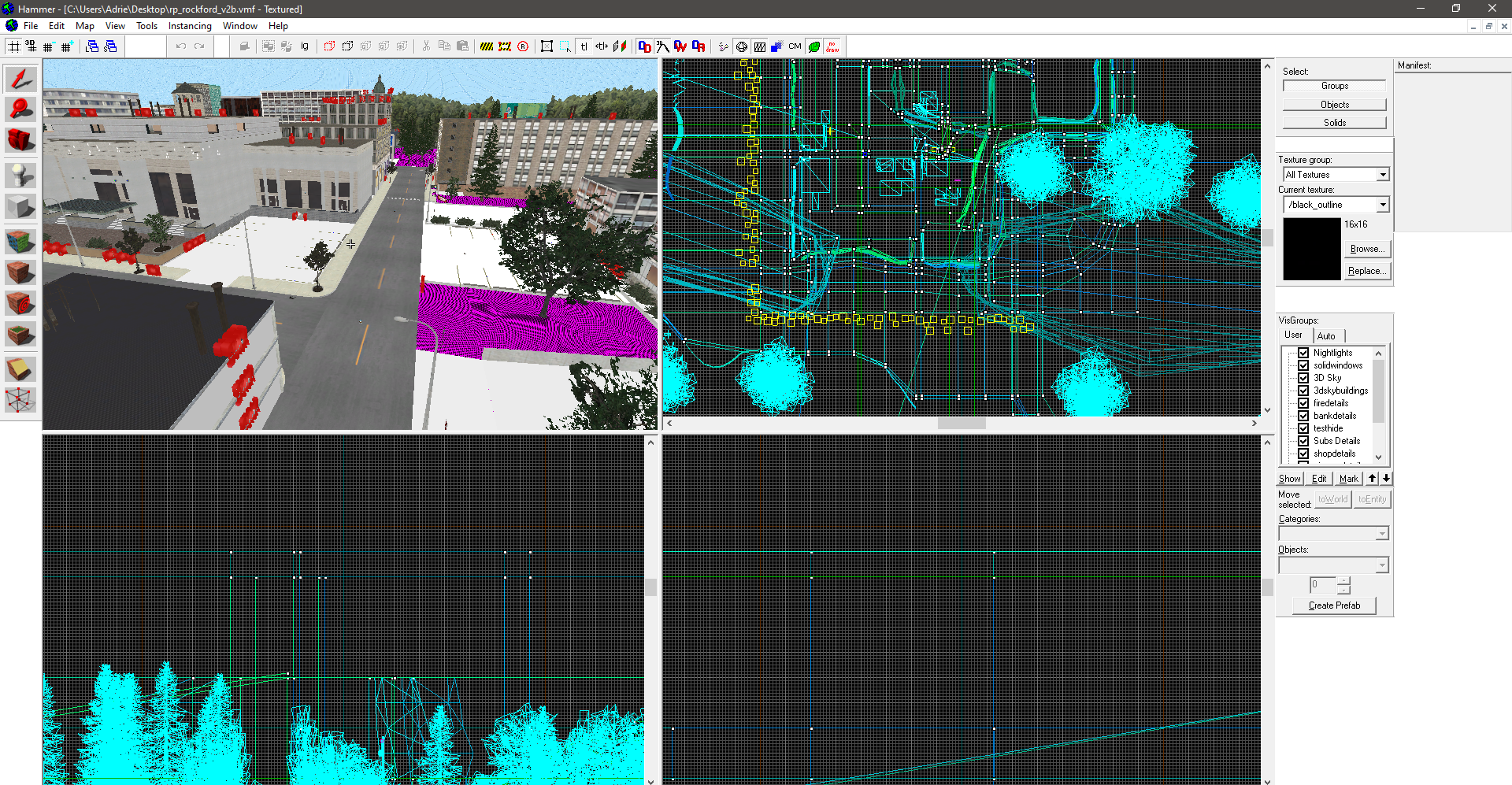The image size is (1512, 785).
Task: Select the Apply Decals tool
Action: (20, 303)
